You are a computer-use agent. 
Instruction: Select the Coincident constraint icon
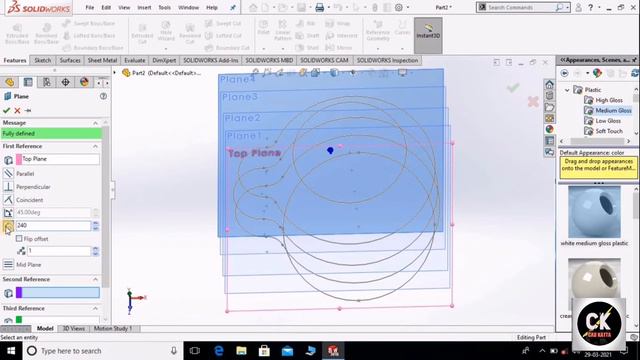[x=8, y=200]
